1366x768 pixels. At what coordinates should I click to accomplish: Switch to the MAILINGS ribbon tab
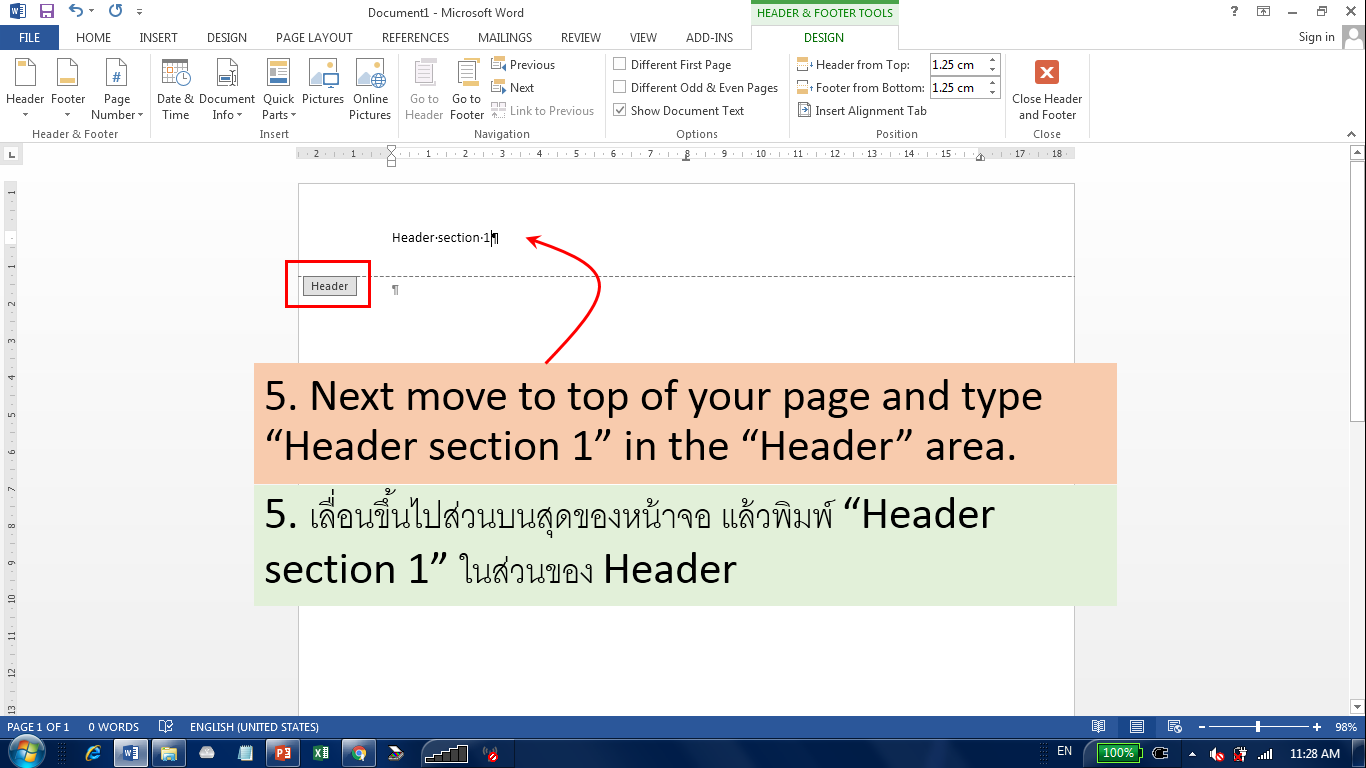point(504,37)
